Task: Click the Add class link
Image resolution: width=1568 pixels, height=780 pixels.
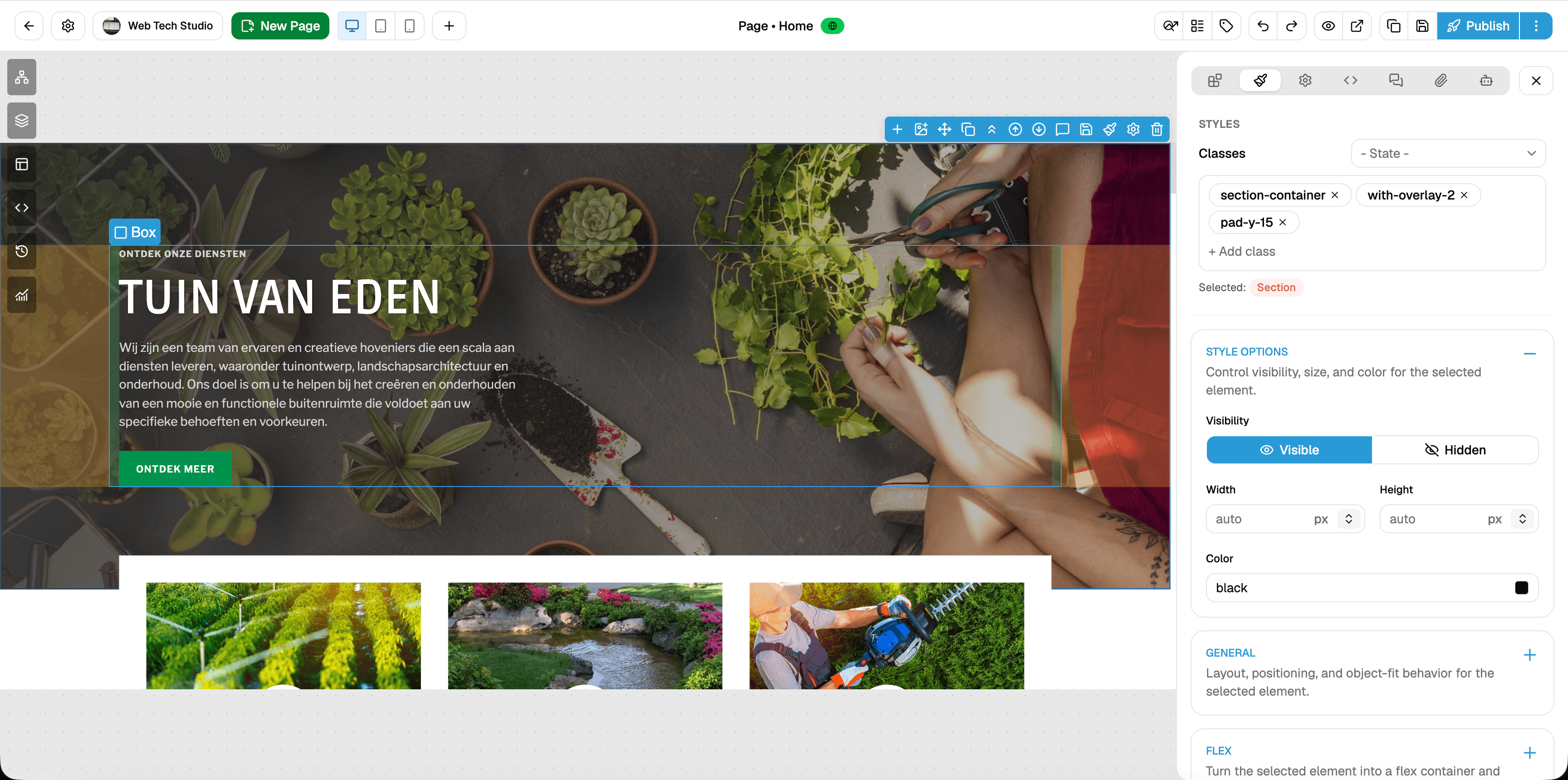Action: tap(1242, 251)
